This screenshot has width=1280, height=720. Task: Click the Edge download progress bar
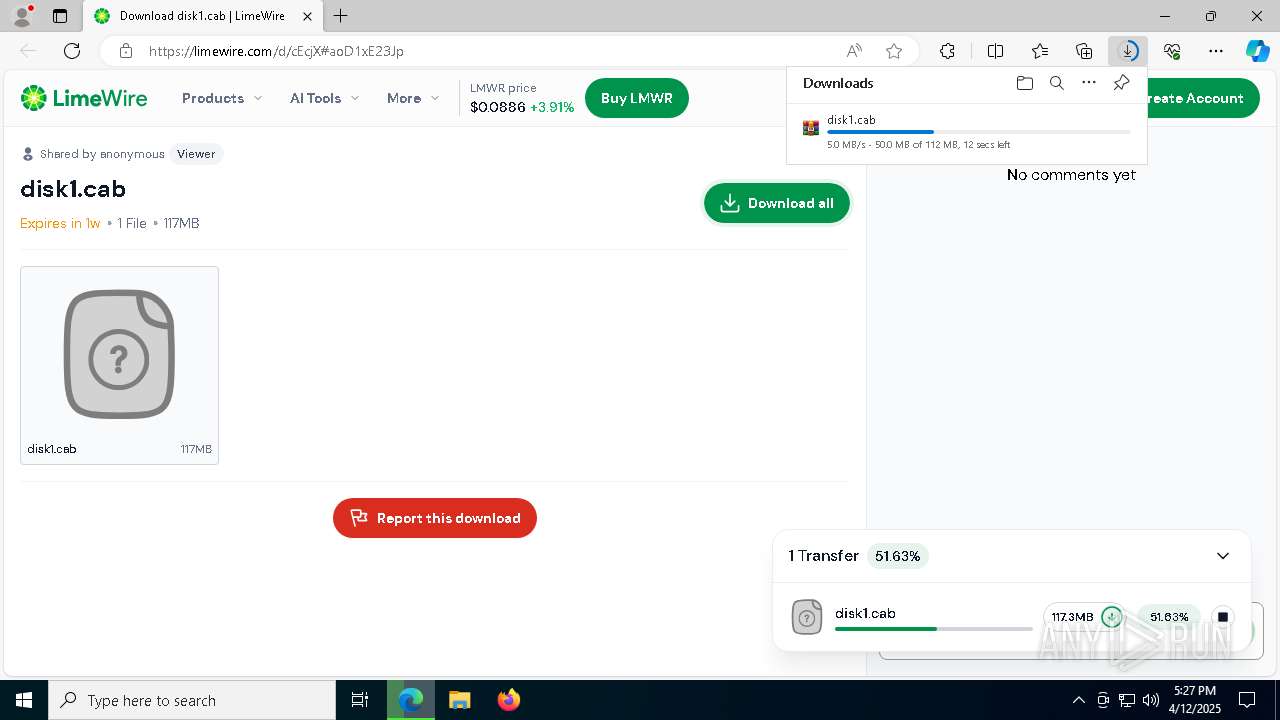(x=979, y=132)
